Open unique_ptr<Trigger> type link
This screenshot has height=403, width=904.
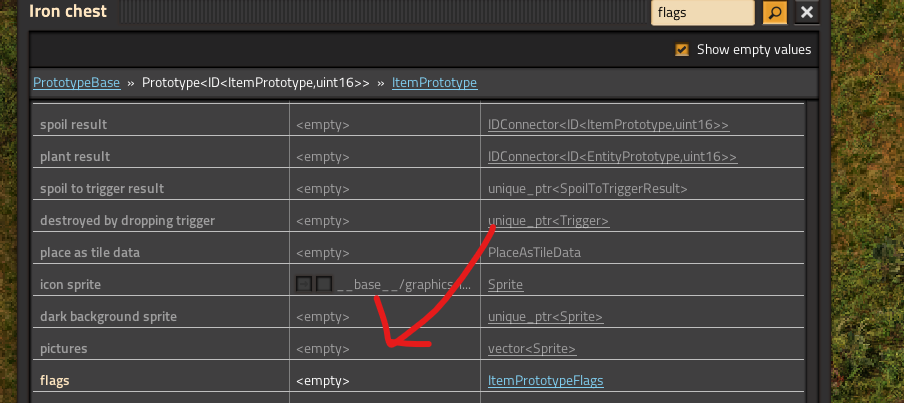pyautogui.click(x=548, y=221)
